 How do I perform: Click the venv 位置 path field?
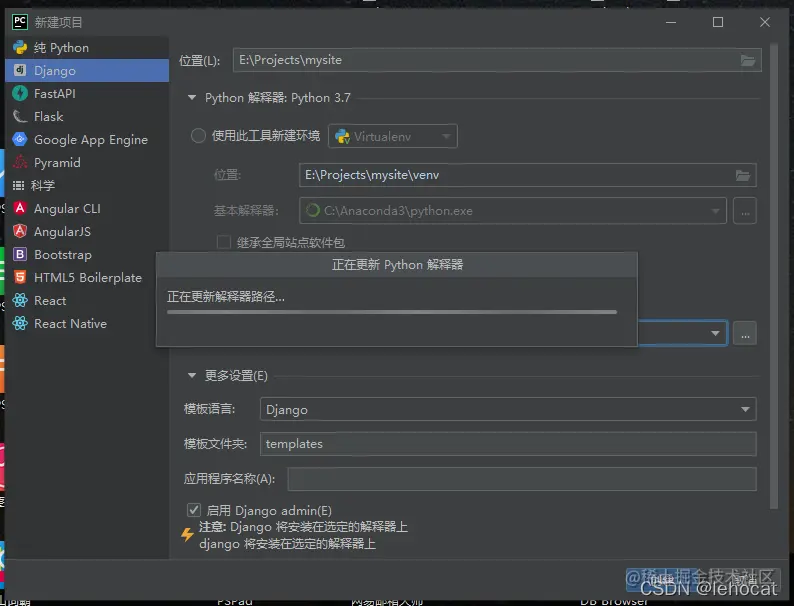tap(528, 175)
